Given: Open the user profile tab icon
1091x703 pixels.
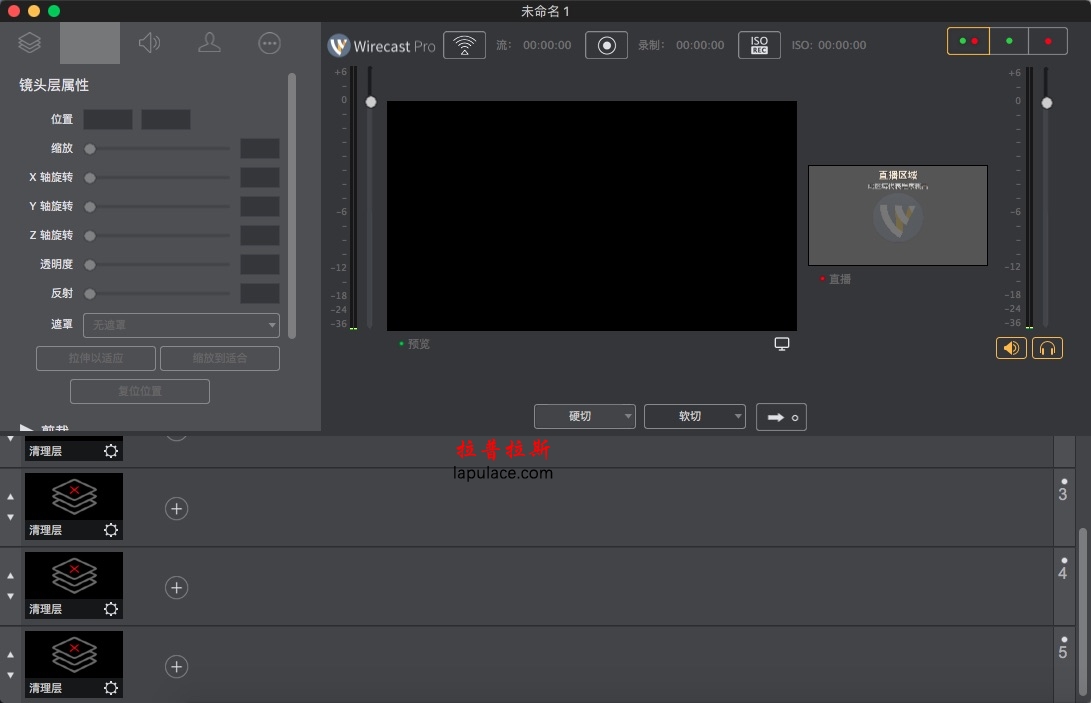Looking at the screenshot, I should click(x=209, y=43).
